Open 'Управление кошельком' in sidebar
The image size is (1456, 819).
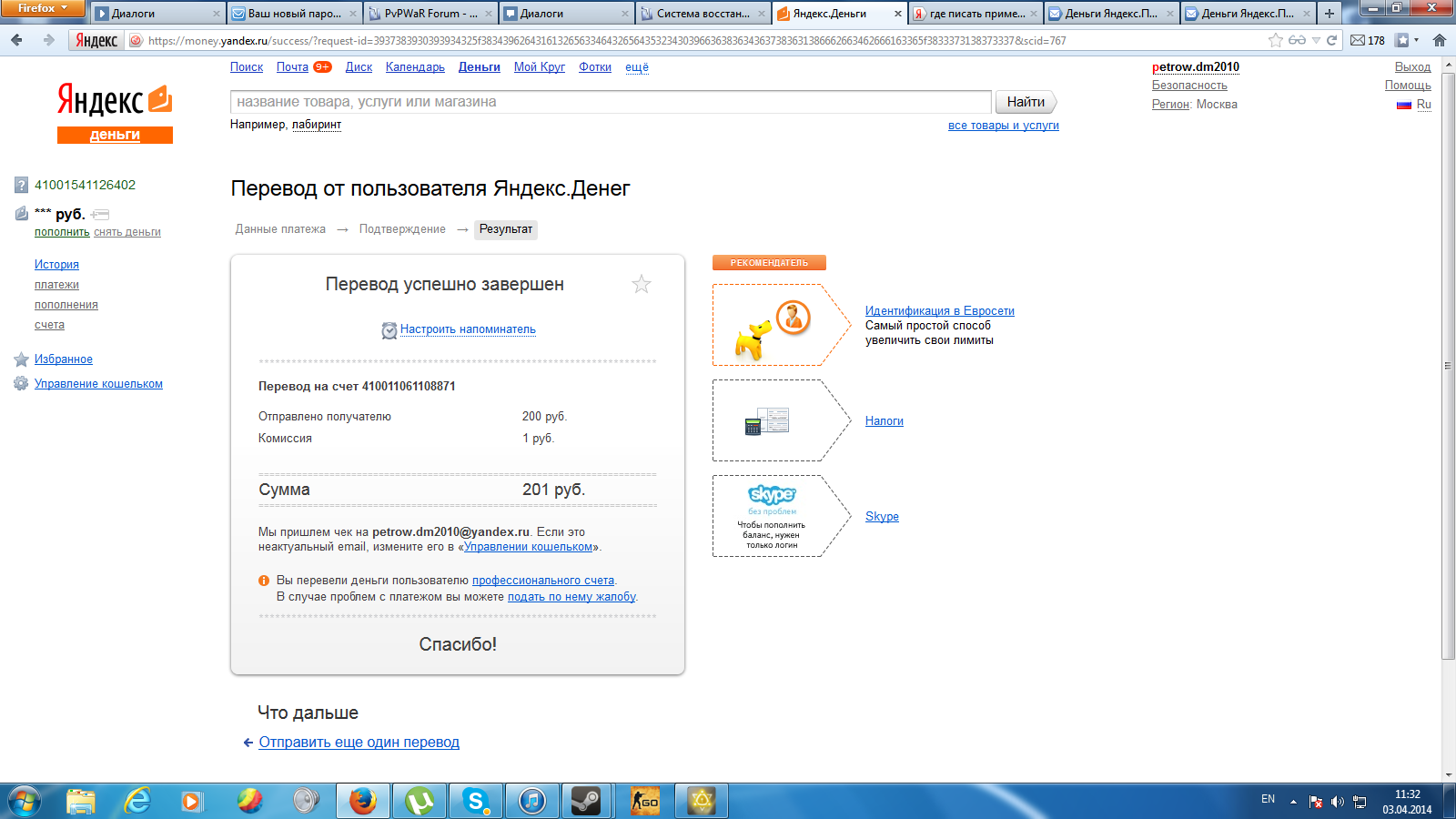point(98,384)
